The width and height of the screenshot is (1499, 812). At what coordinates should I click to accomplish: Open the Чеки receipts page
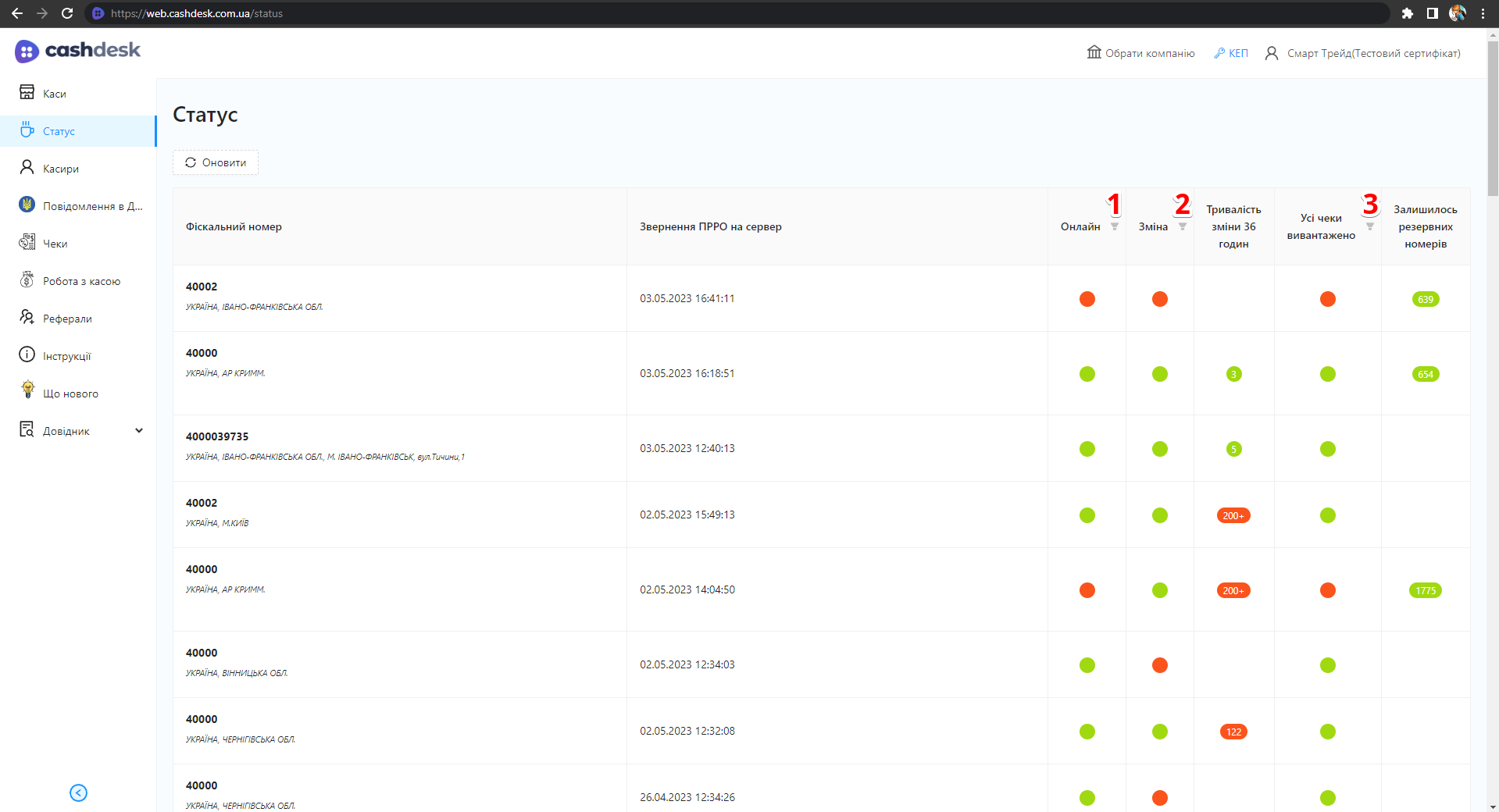pyautogui.click(x=55, y=244)
